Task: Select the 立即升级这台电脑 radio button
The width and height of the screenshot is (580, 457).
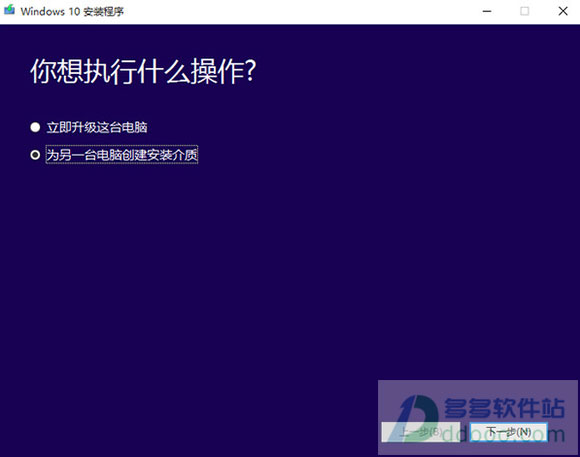Action: pyautogui.click(x=35, y=127)
